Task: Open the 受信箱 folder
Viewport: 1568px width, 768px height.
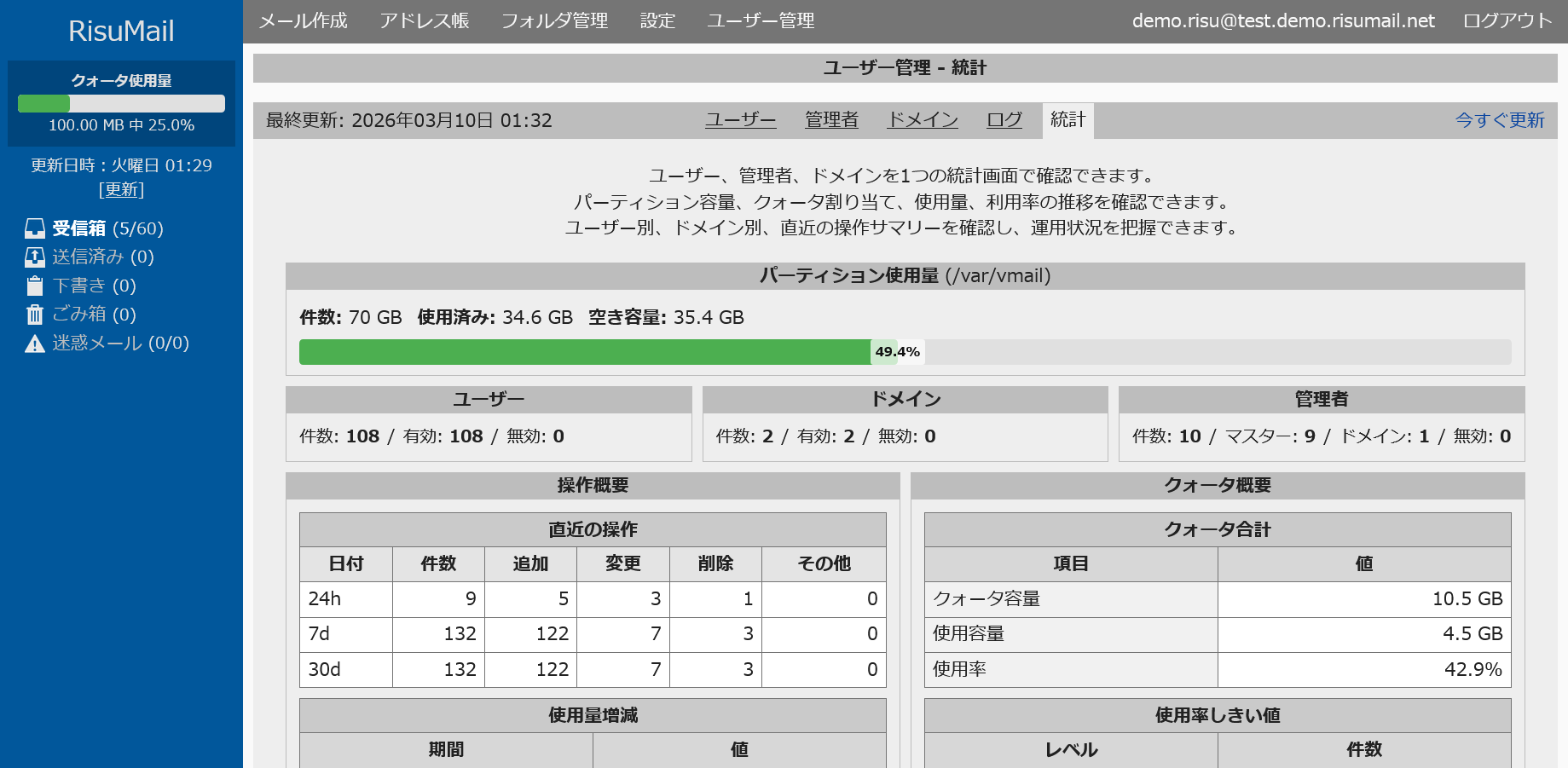Action: tap(79, 228)
